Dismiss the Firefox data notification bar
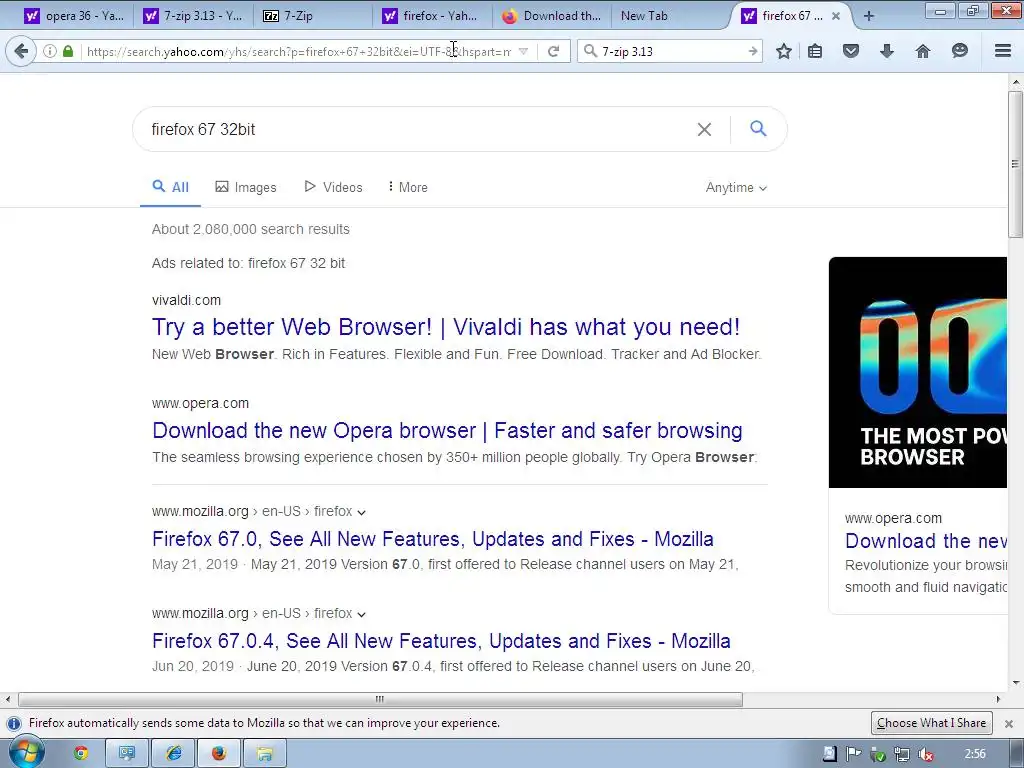This screenshot has width=1024, height=768. [x=1009, y=724]
